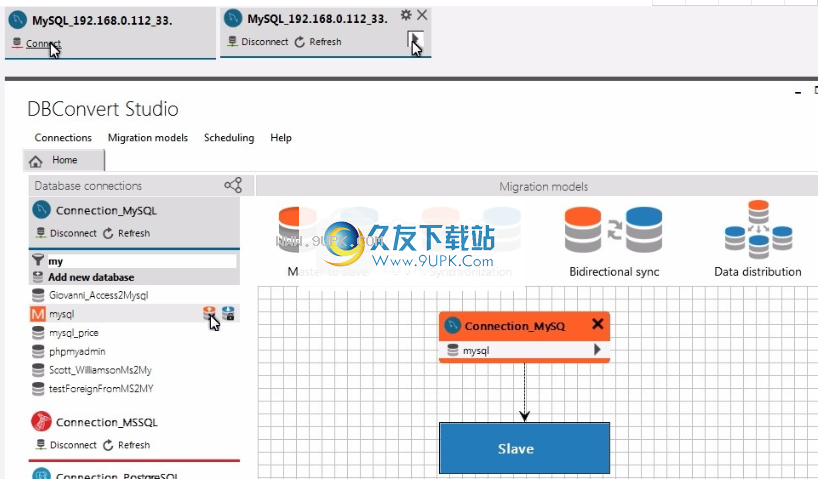Image resolution: width=824 pixels, height=488 pixels.
Task: Select phpmyadmin database
Action: point(77,351)
